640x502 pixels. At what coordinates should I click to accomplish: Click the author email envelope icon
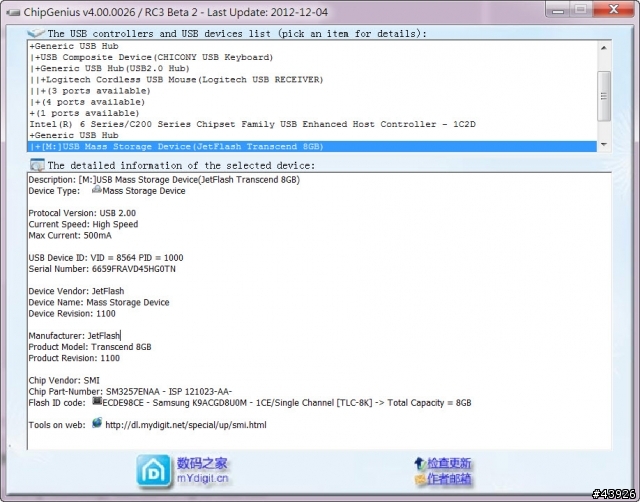pos(420,479)
